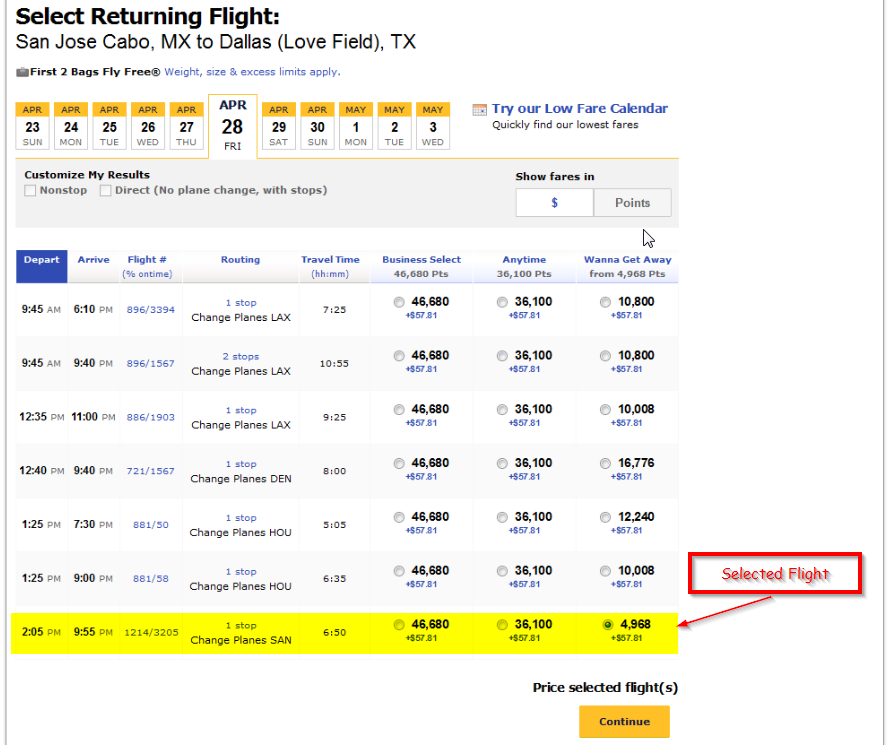
Task: Switch to the May 1 Mon date tab
Action: click(356, 125)
